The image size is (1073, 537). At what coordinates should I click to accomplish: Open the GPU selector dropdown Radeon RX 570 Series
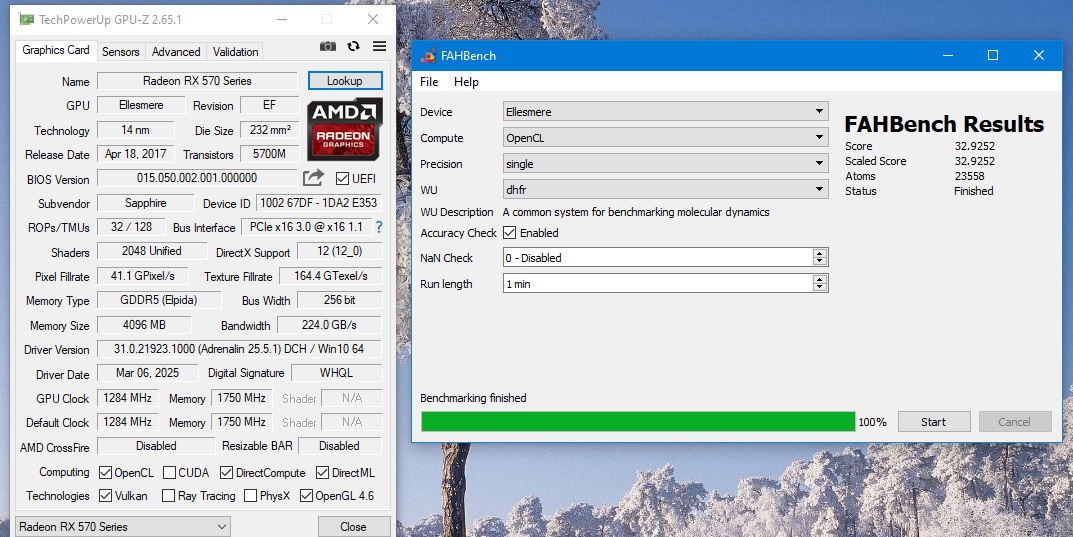[122, 527]
